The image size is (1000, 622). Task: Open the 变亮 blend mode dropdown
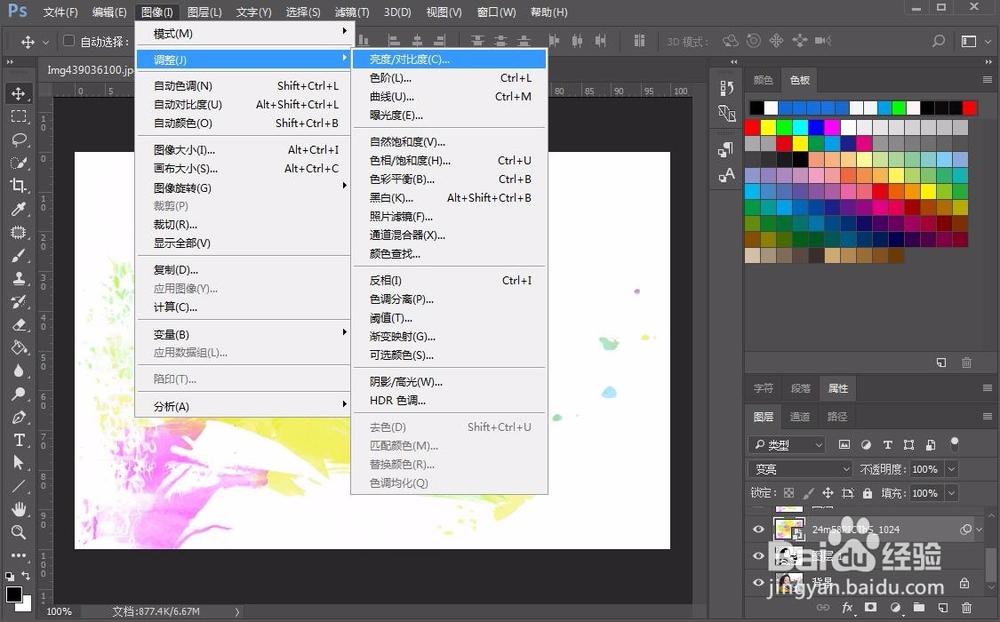click(x=800, y=469)
